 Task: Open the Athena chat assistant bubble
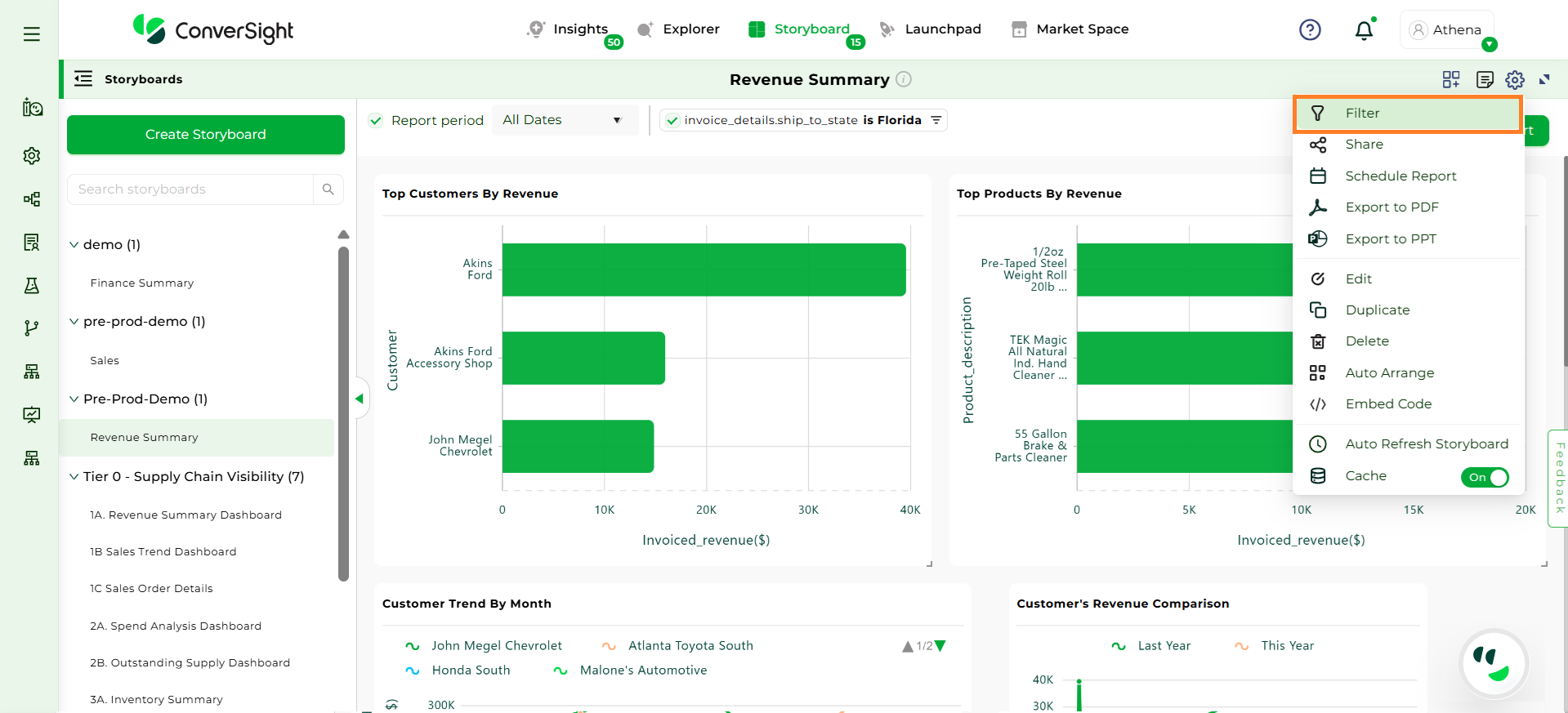click(1494, 663)
